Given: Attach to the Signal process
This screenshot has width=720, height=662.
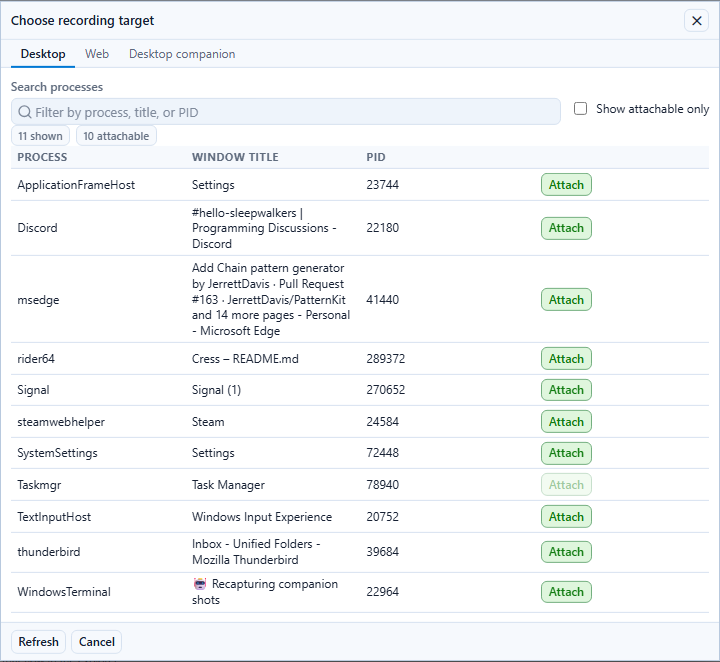Looking at the screenshot, I should tap(566, 390).
